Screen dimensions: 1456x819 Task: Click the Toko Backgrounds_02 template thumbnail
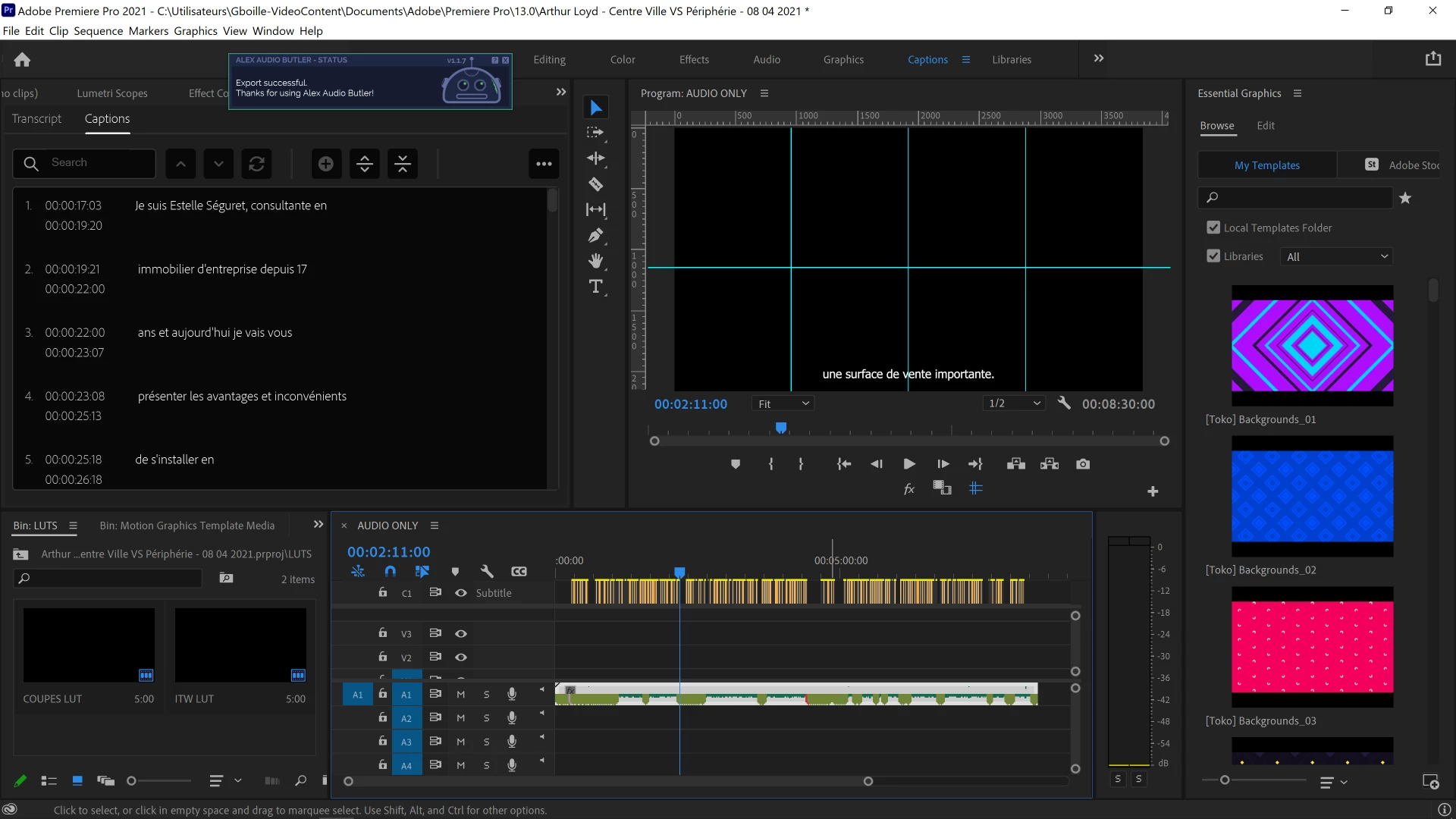[x=1312, y=497]
